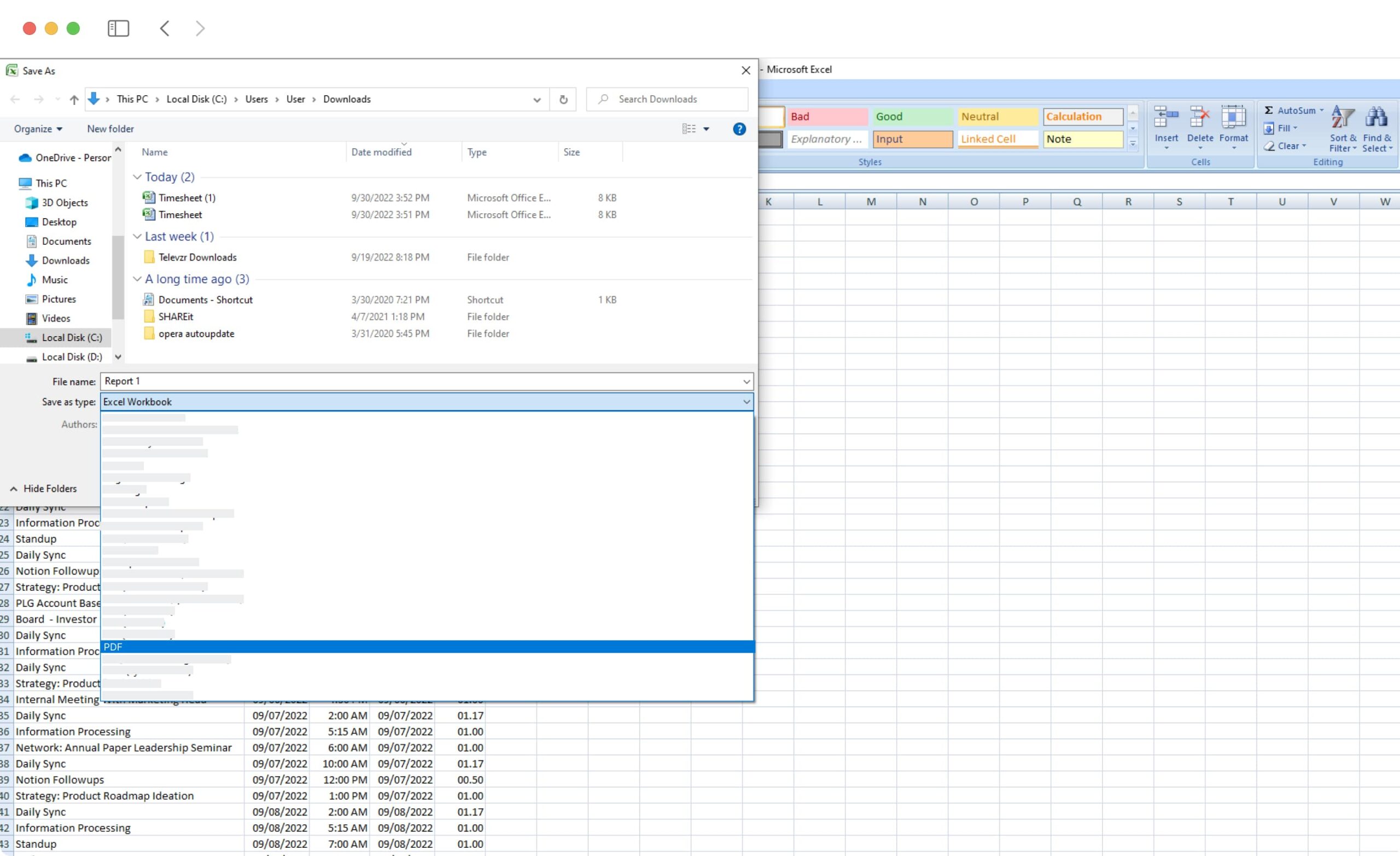The width and height of the screenshot is (1400, 856).
Task: Open Videos in the sidebar
Action: 48,319
